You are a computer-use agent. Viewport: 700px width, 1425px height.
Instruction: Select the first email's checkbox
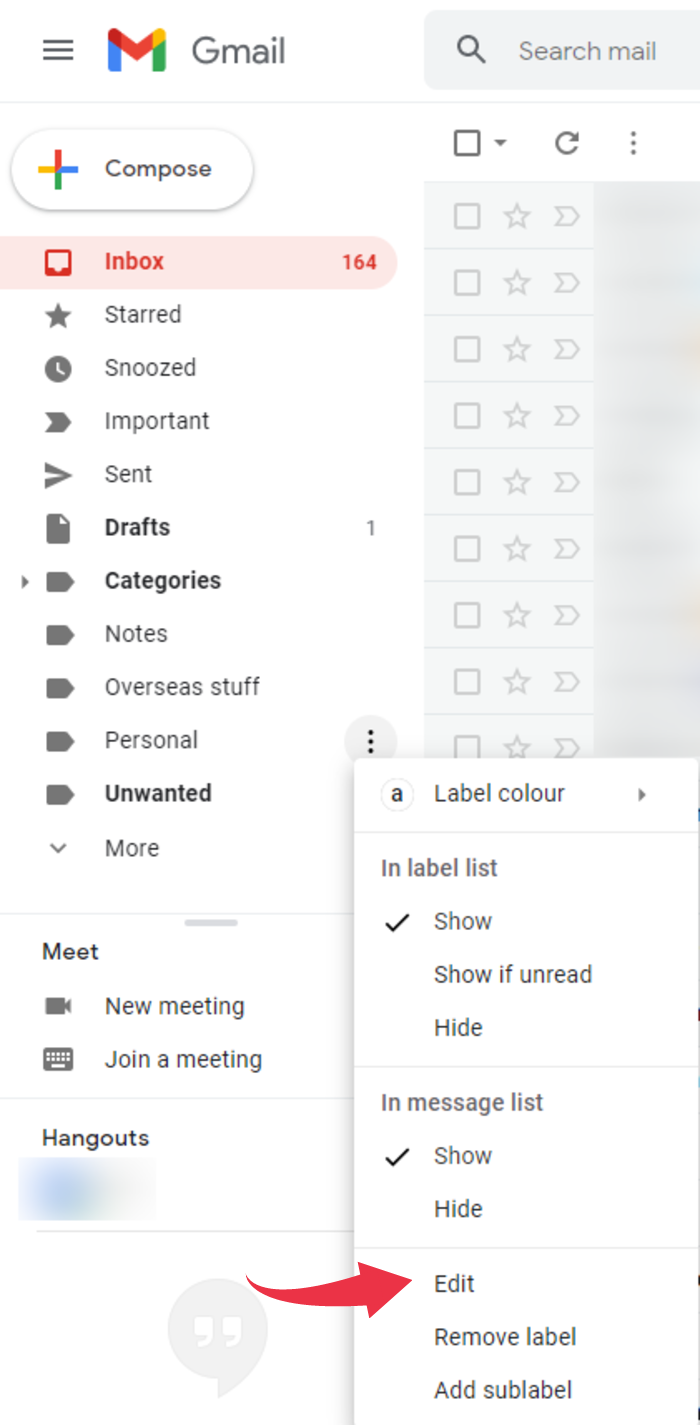(467, 215)
